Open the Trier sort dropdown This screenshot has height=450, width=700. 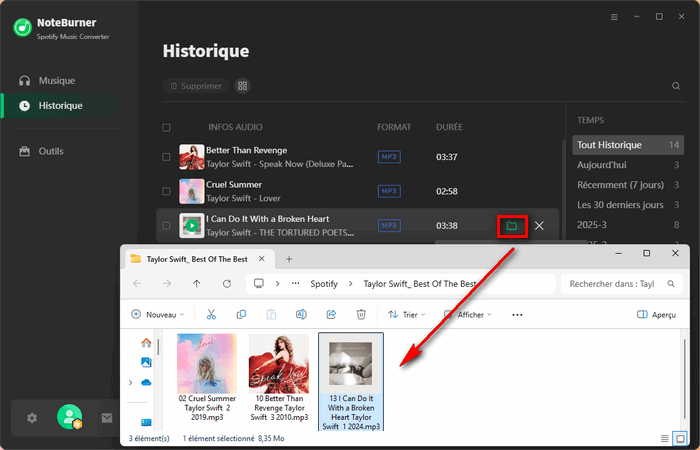tap(407, 315)
